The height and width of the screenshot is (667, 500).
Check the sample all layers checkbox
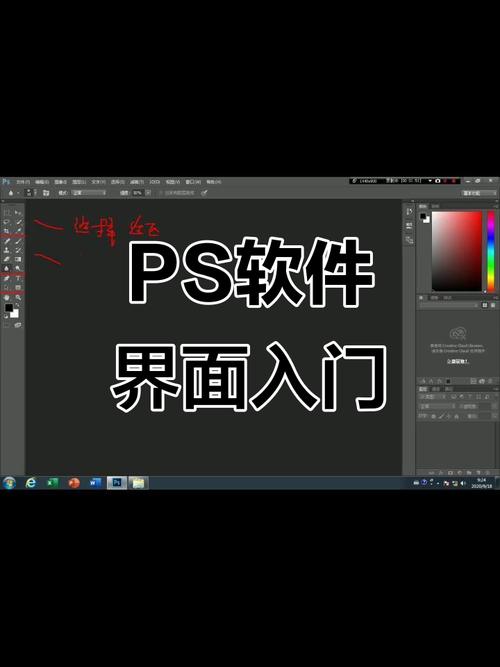(x=161, y=193)
